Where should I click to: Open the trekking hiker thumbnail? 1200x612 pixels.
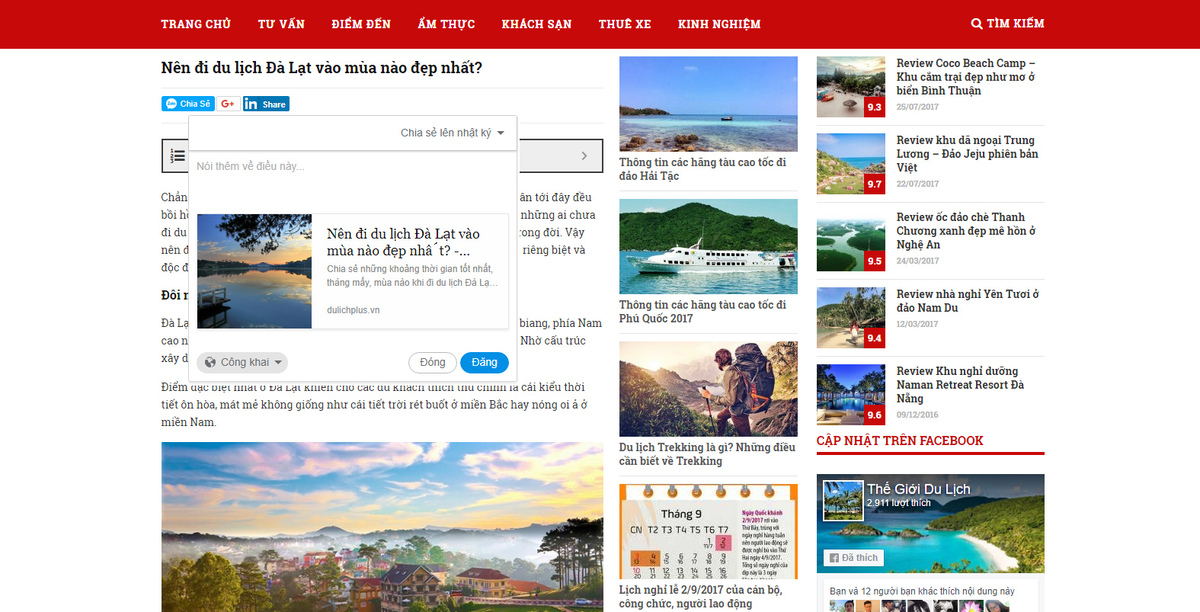[x=708, y=389]
